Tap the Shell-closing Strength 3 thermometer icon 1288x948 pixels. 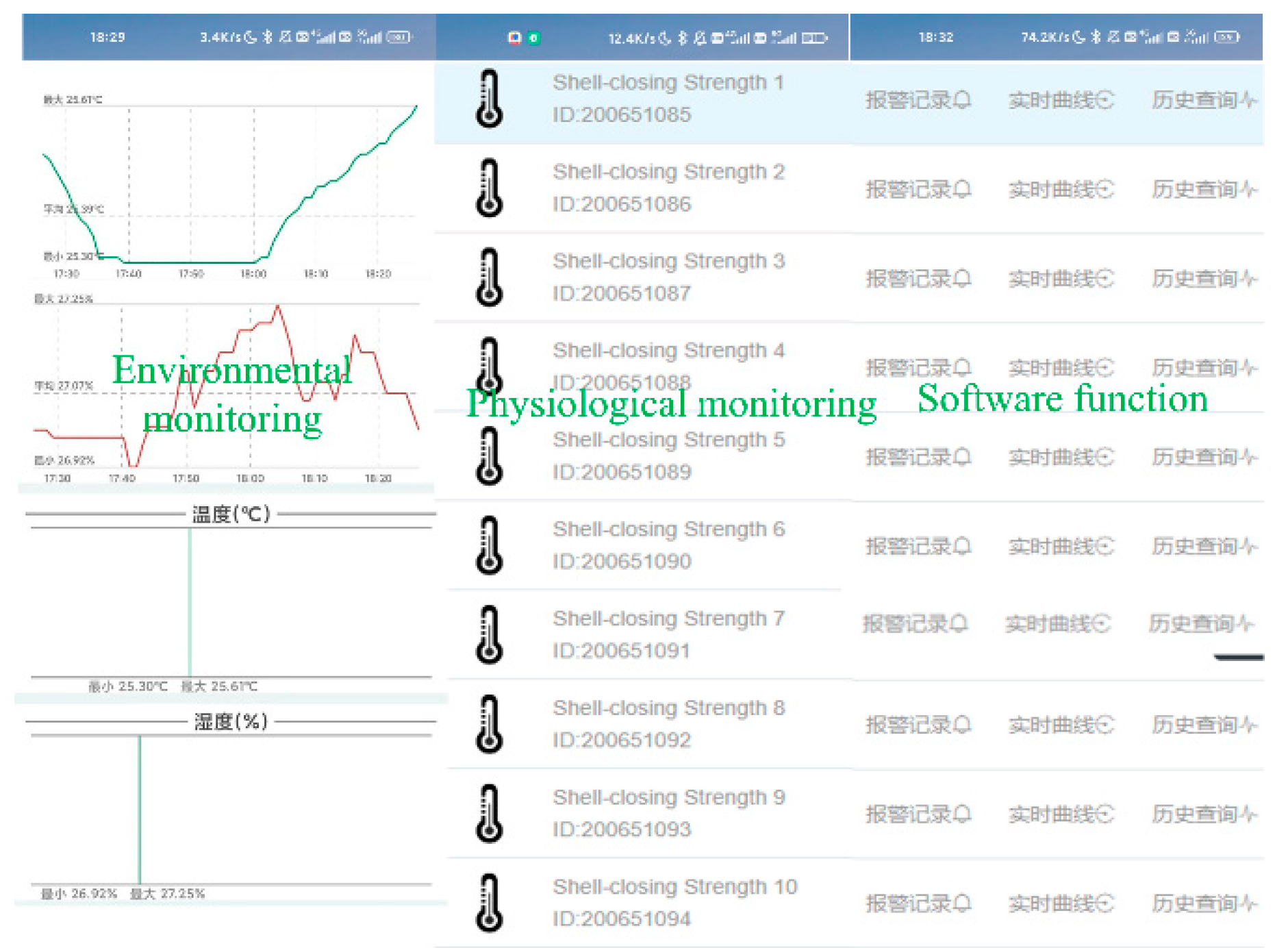click(x=489, y=277)
